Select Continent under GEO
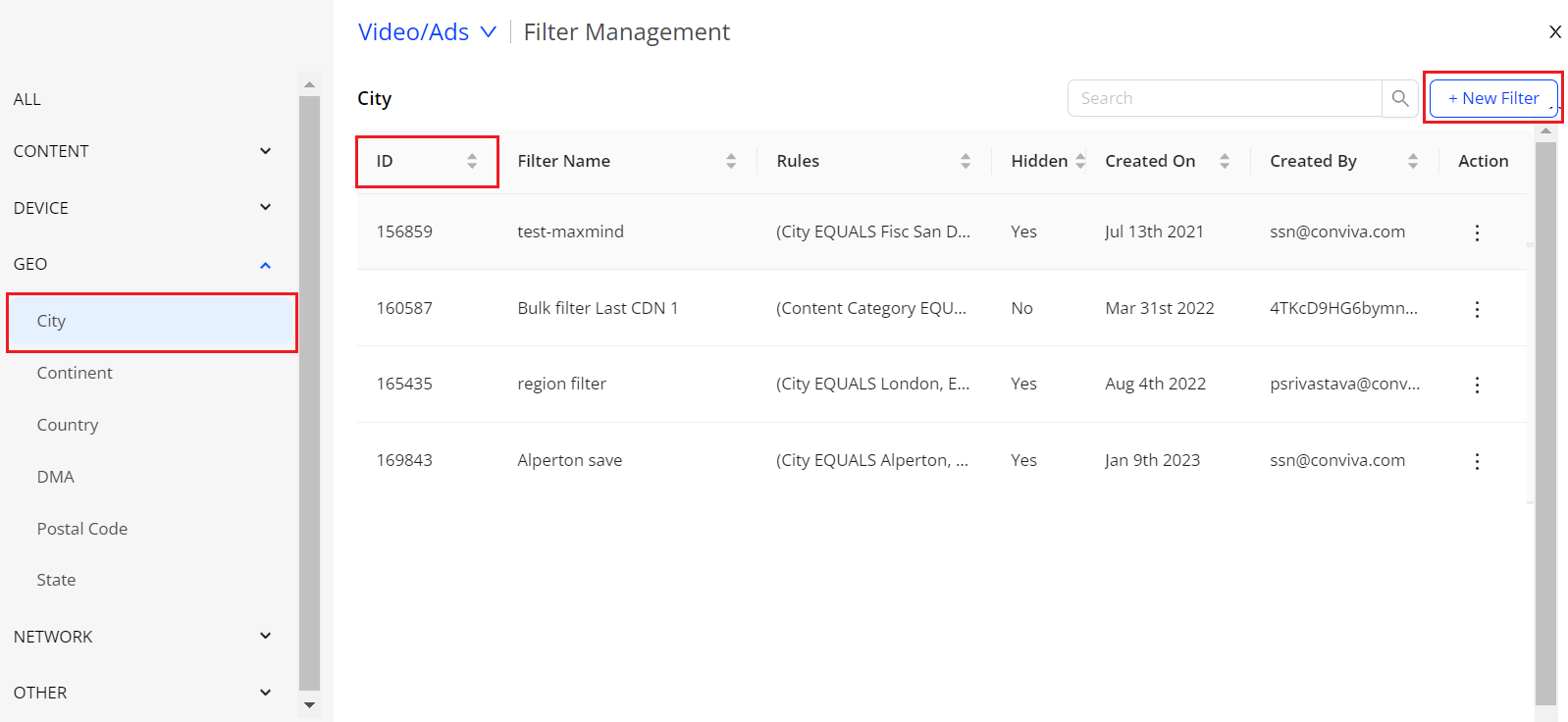Screen dimensions: 1568x722 (75, 373)
